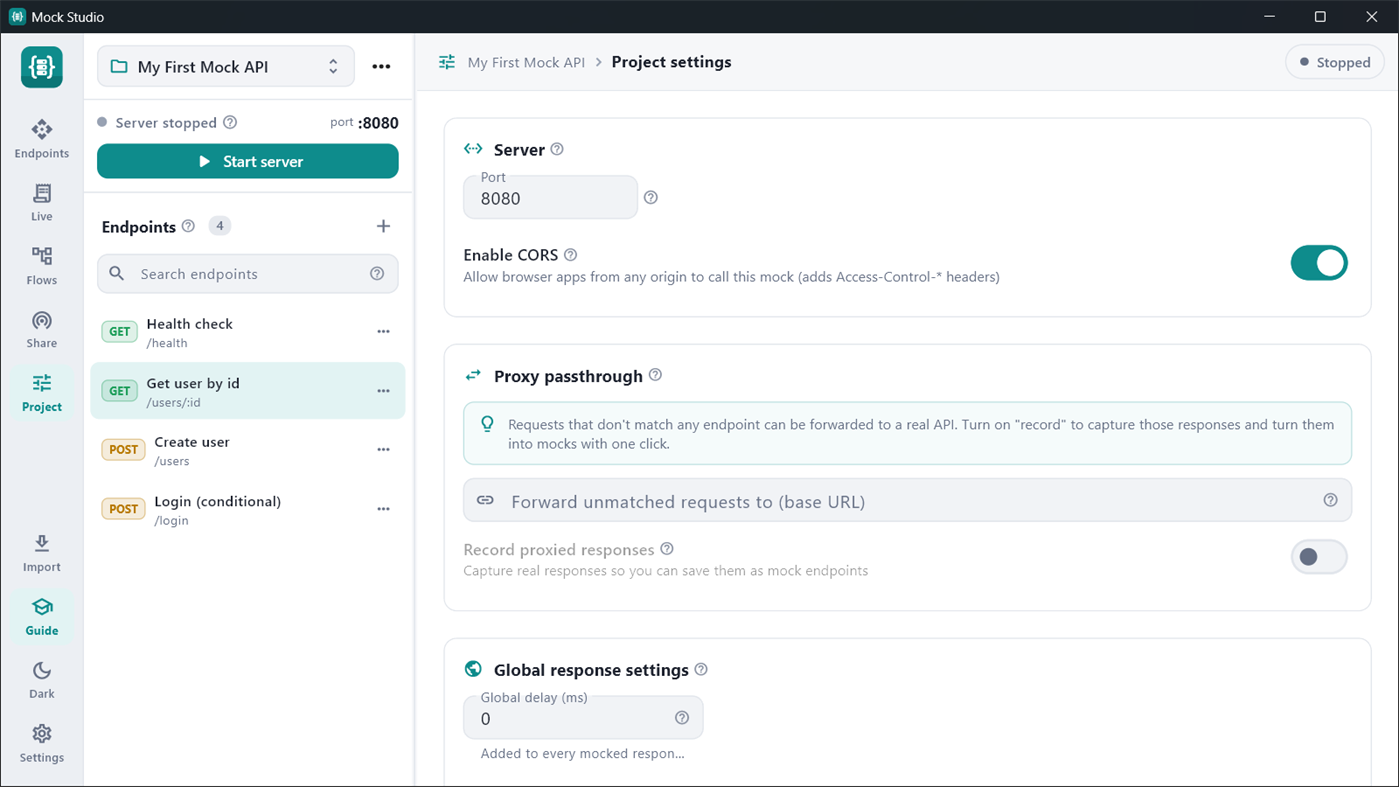This screenshot has width=1399, height=787.
Task: Click the Stopped status button
Action: pyautogui.click(x=1335, y=62)
